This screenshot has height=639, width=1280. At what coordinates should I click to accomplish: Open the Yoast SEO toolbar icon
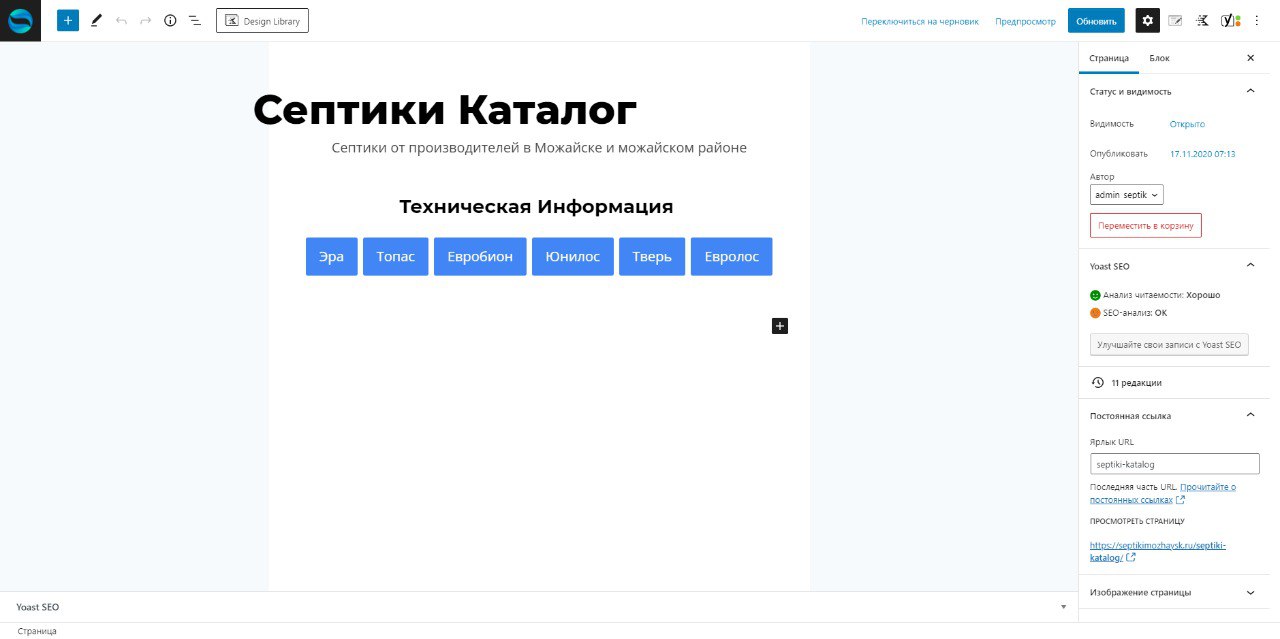coord(1231,20)
